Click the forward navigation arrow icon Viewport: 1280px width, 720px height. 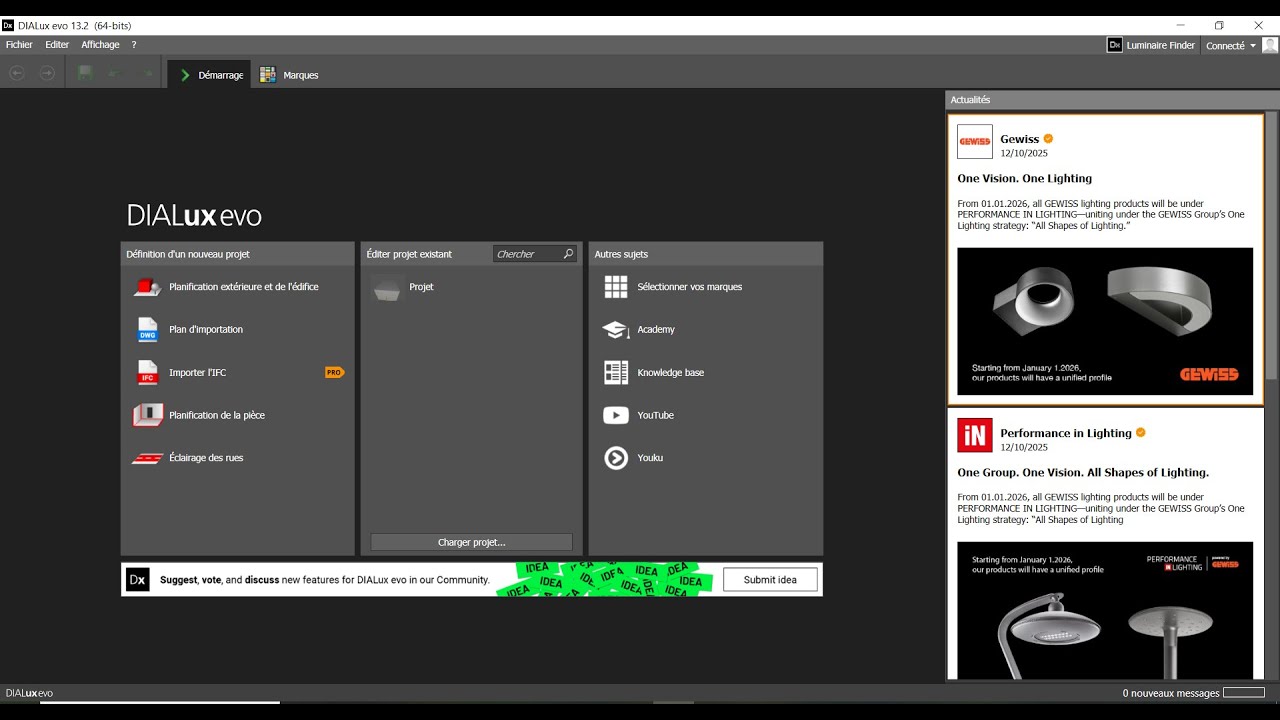(x=47, y=73)
